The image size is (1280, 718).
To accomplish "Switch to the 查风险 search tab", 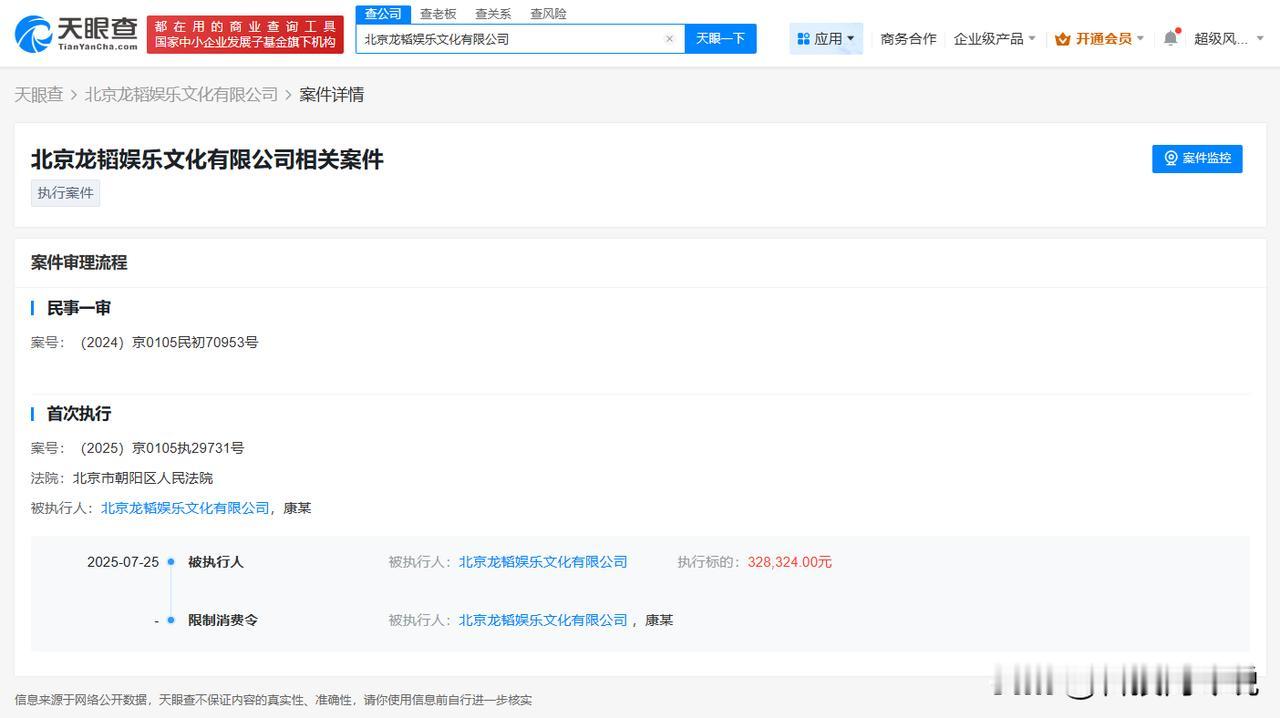I will tap(548, 13).
